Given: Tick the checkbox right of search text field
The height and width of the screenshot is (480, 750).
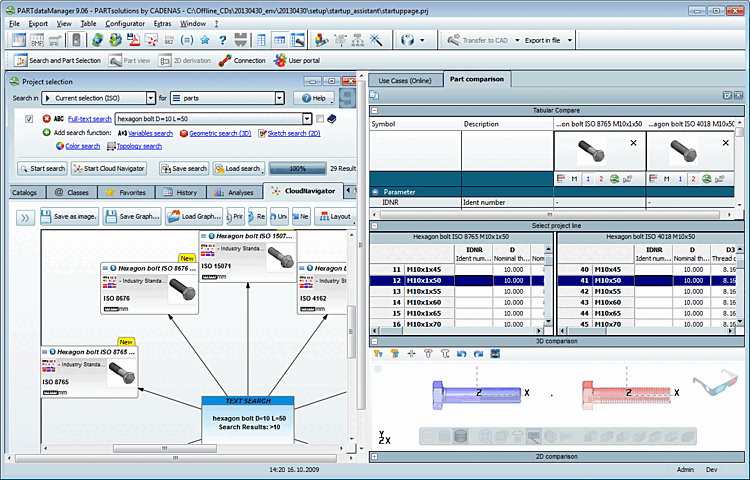Looking at the screenshot, I should (x=320, y=119).
